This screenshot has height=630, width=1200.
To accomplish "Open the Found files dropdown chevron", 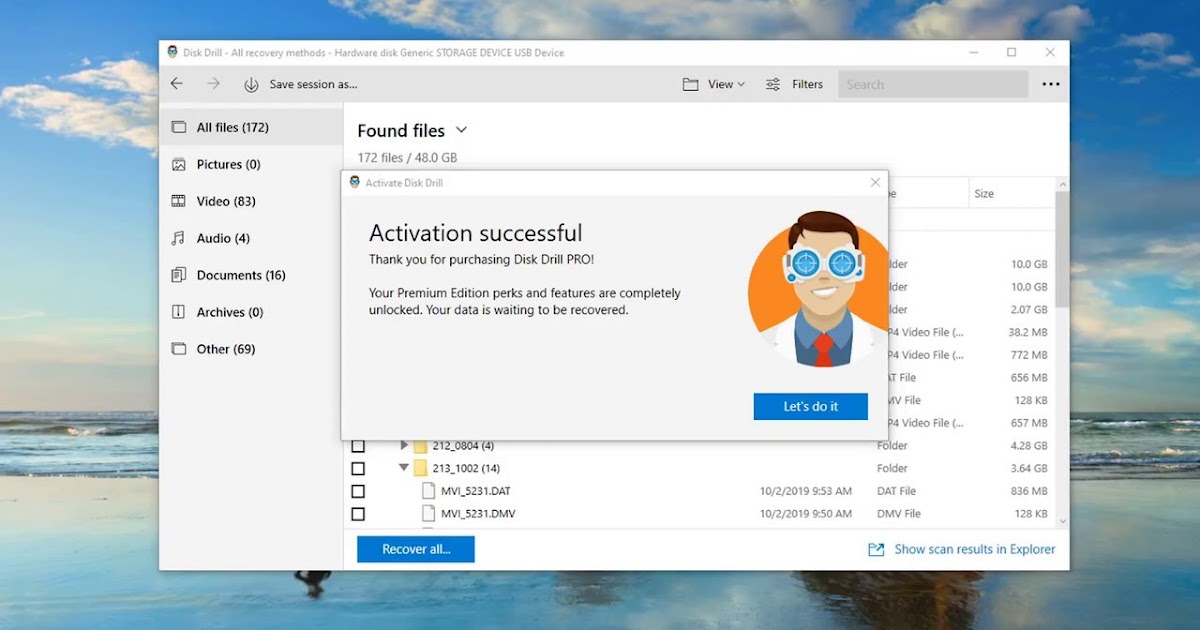I will pyautogui.click(x=461, y=130).
